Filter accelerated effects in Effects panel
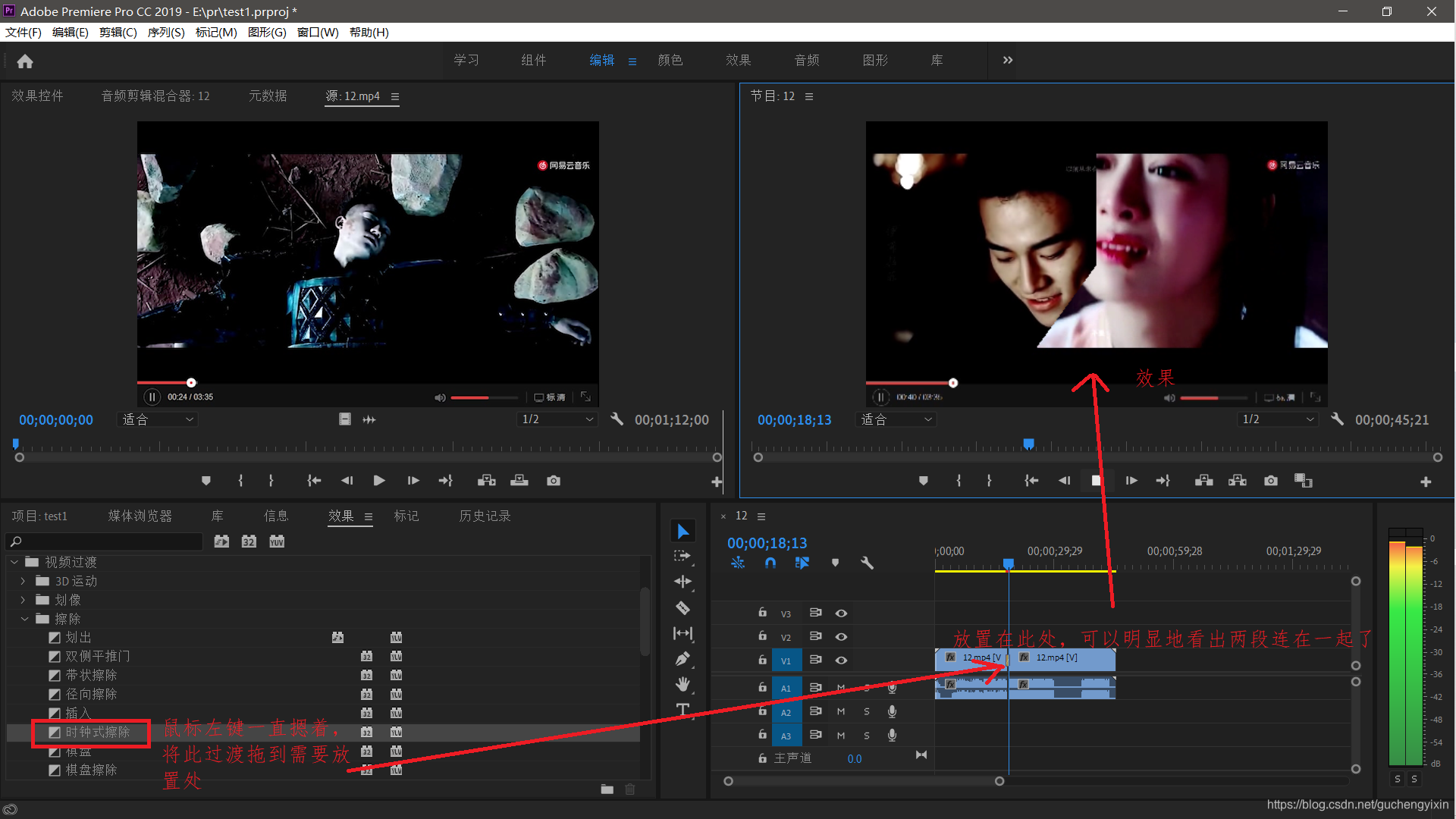This screenshot has height=819, width=1456. tap(221, 541)
